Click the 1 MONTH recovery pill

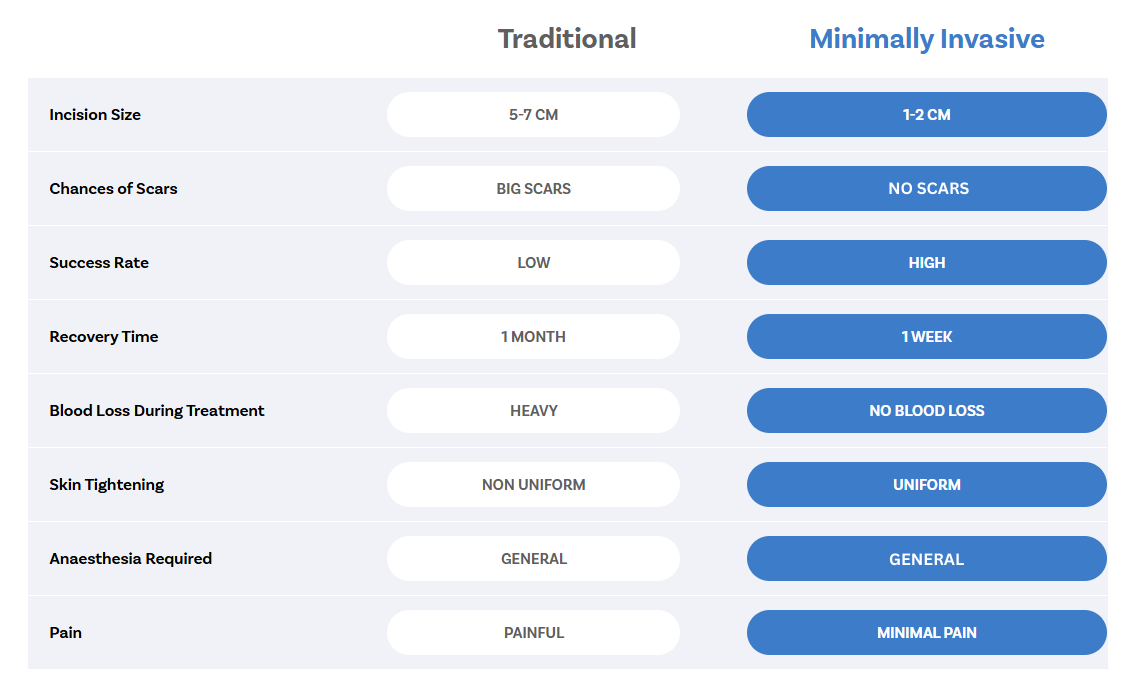(533, 337)
